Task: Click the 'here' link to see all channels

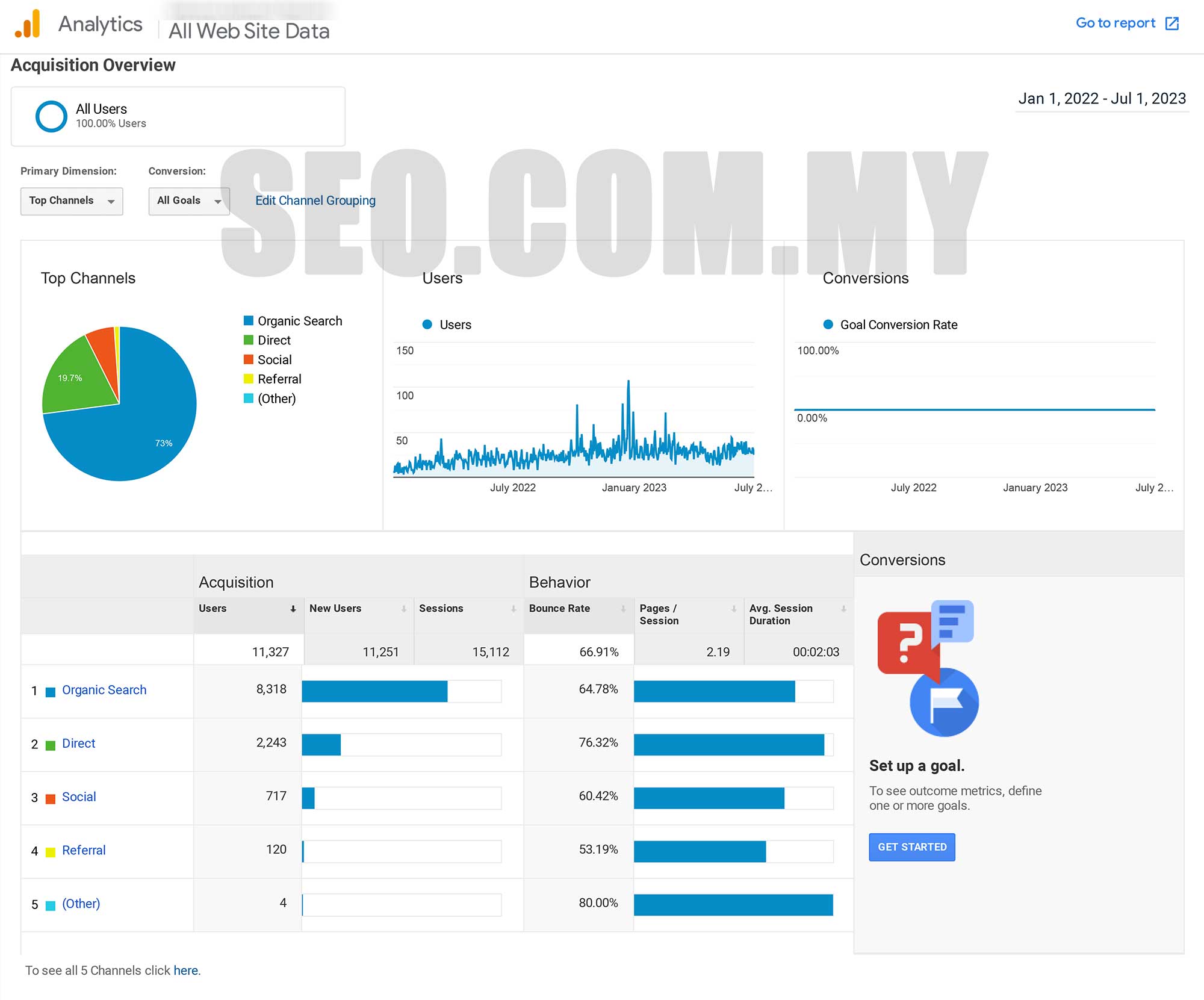Action: tap(185, 970)
